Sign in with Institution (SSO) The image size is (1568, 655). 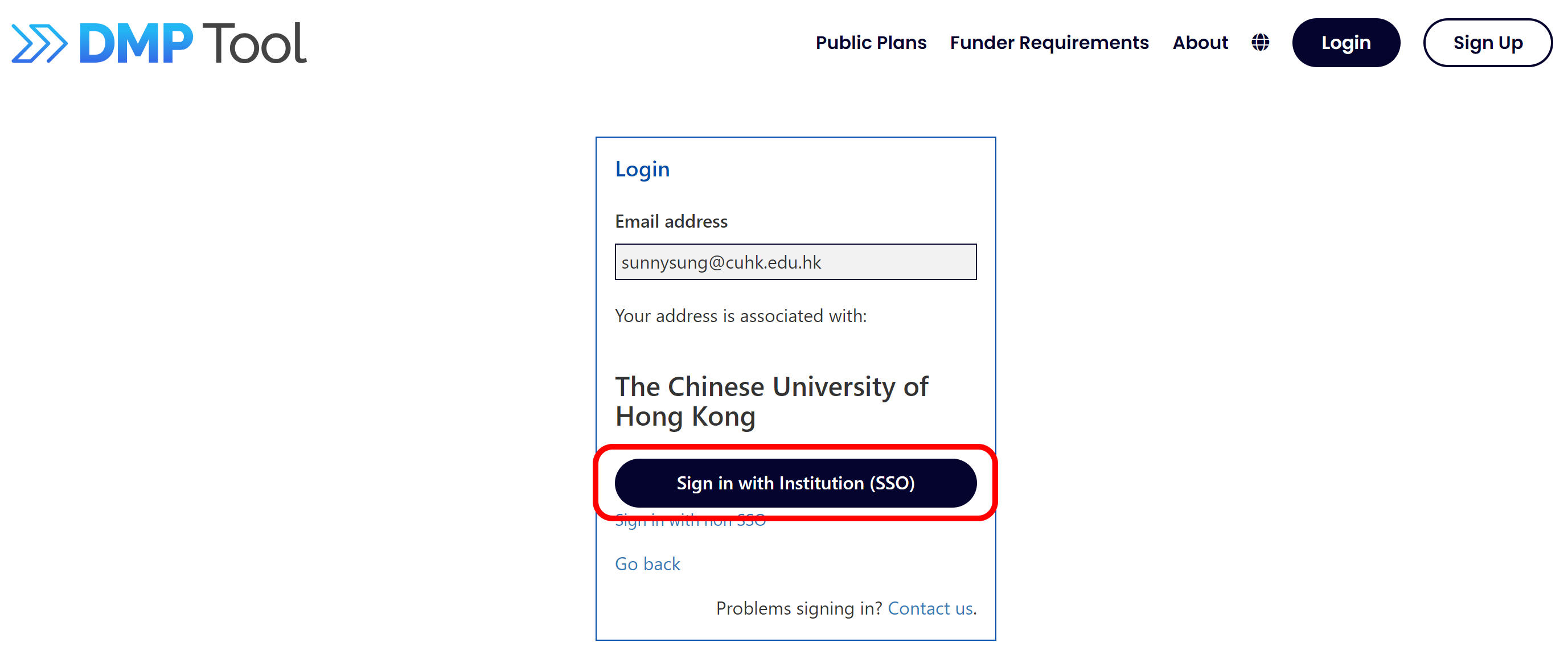(795, 483)
